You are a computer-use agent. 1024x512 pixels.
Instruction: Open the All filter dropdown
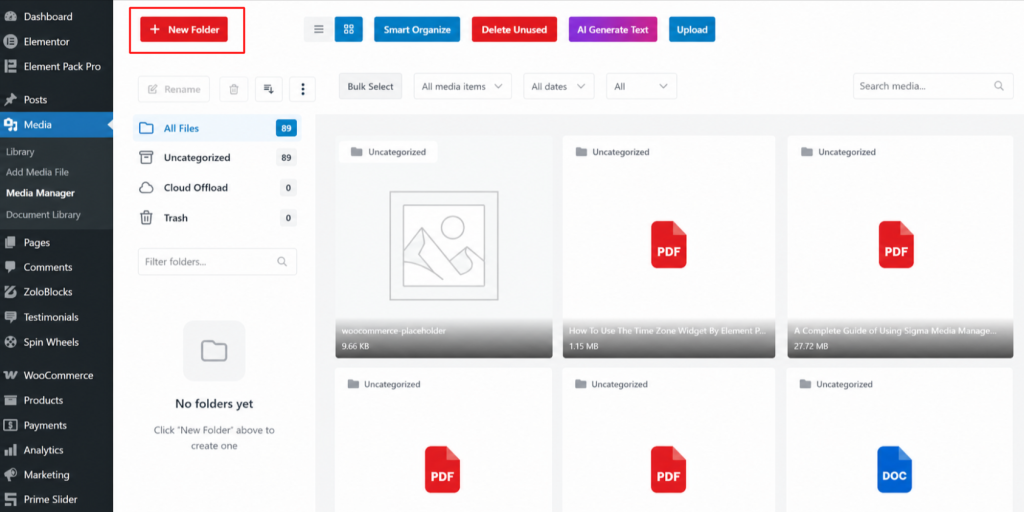coord(641,86)
